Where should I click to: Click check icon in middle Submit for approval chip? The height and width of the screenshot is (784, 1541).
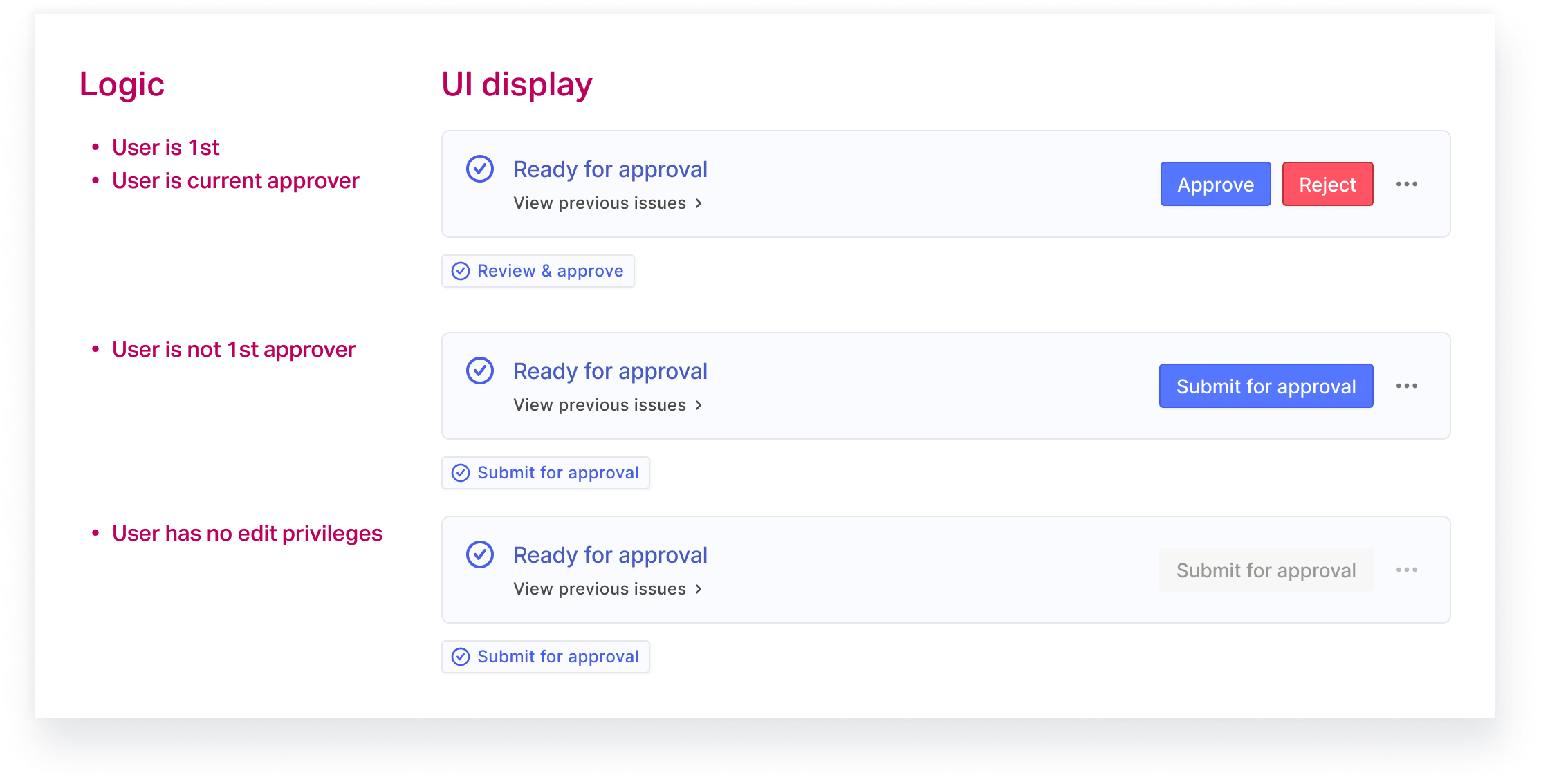[x=461, y=473]
